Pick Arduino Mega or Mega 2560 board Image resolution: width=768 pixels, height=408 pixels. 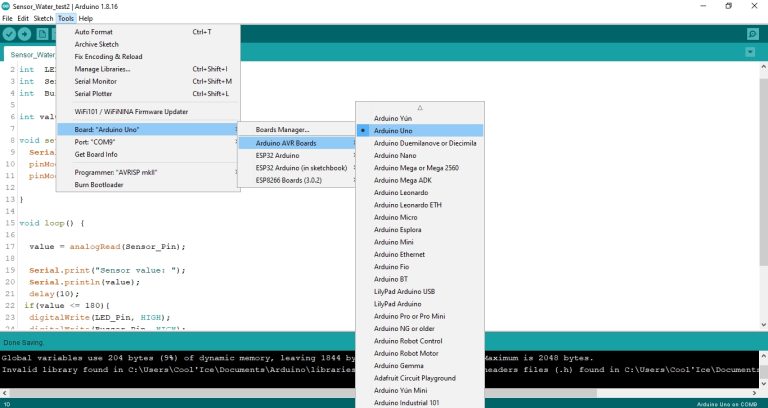point(416,169)
